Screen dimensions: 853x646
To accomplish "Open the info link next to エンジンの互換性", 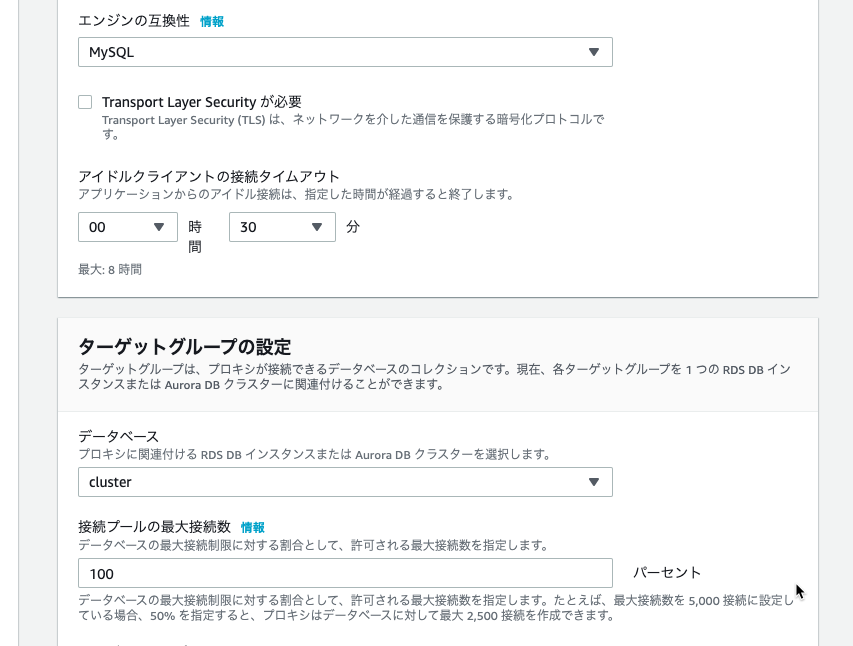I will click(212, 22).
